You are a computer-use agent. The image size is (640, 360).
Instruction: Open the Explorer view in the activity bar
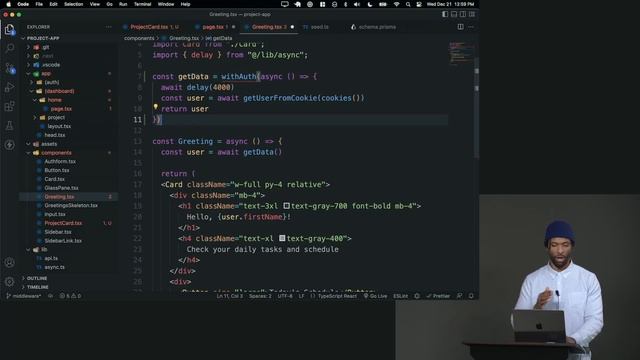(x=9, y=29)
